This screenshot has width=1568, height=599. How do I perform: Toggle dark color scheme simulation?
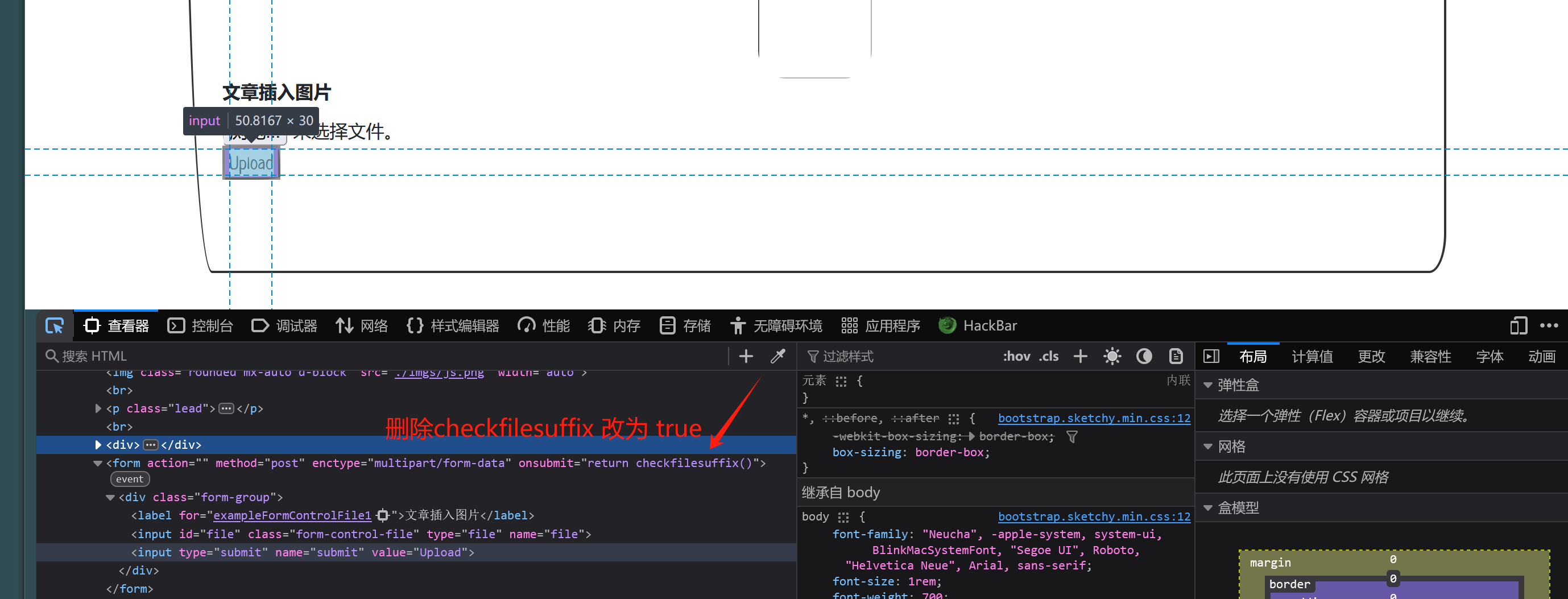tap(1144, 356)
